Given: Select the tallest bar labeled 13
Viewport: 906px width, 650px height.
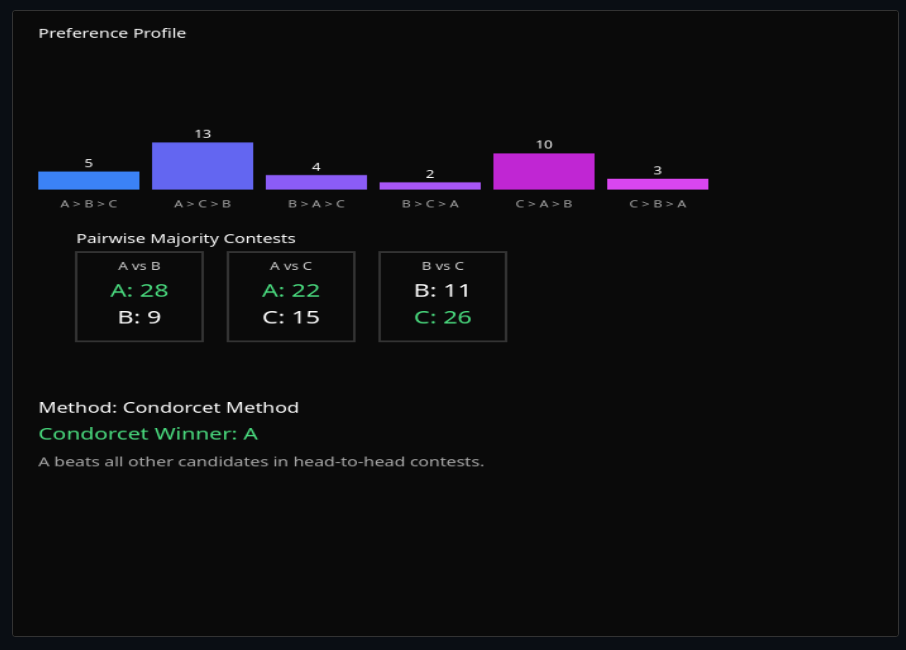Looking at the screenshot, I should [202, 166].
